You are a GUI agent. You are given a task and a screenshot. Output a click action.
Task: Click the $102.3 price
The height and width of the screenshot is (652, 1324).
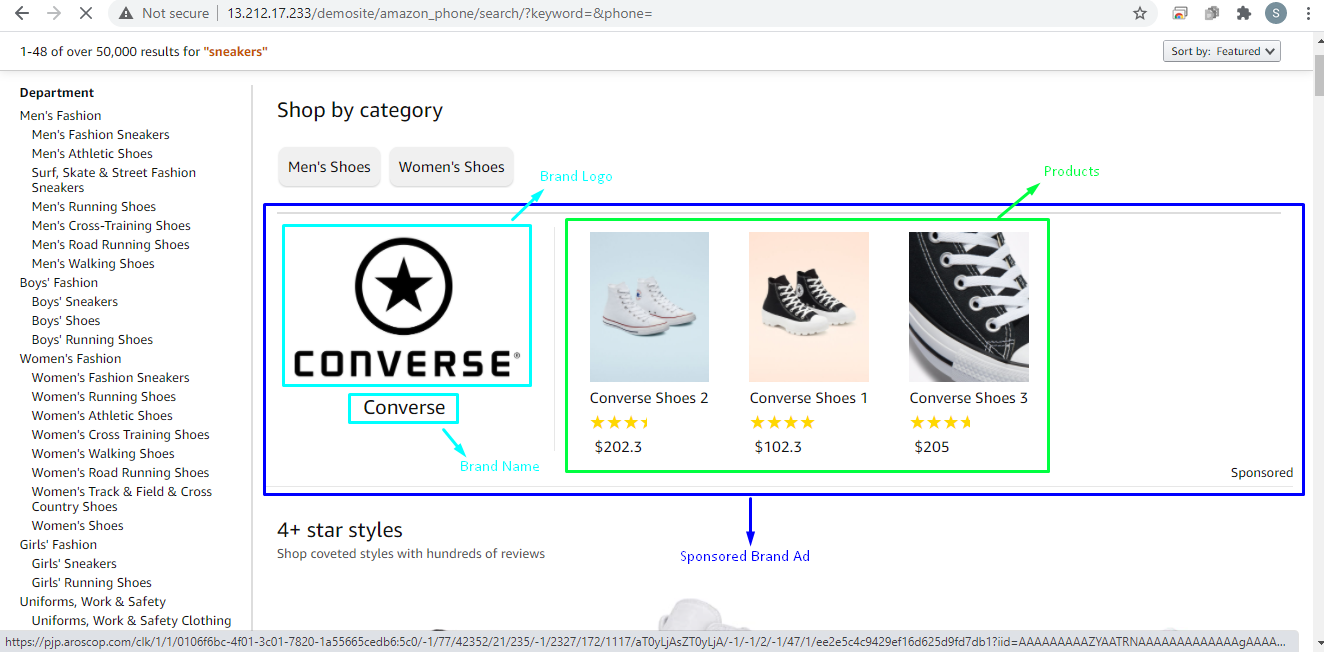coord(778,447)
